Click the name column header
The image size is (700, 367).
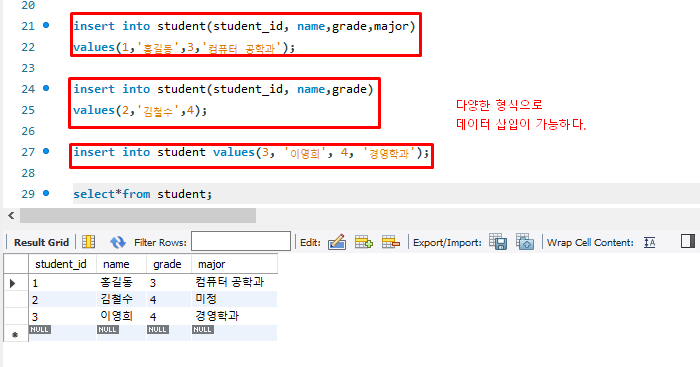(121, 264)
